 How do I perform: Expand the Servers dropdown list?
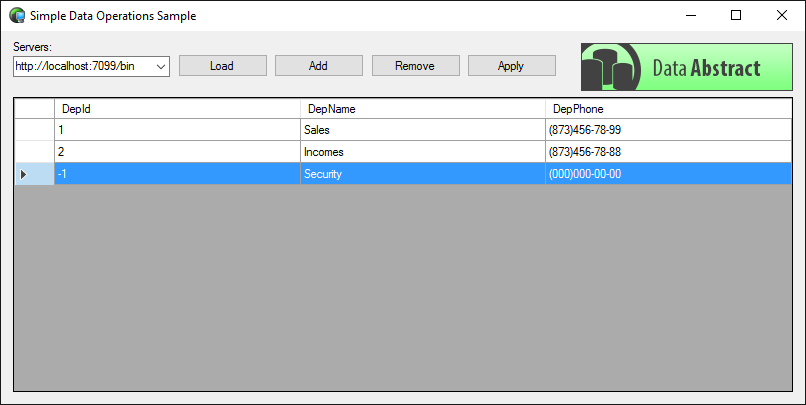tap(161, 67)
